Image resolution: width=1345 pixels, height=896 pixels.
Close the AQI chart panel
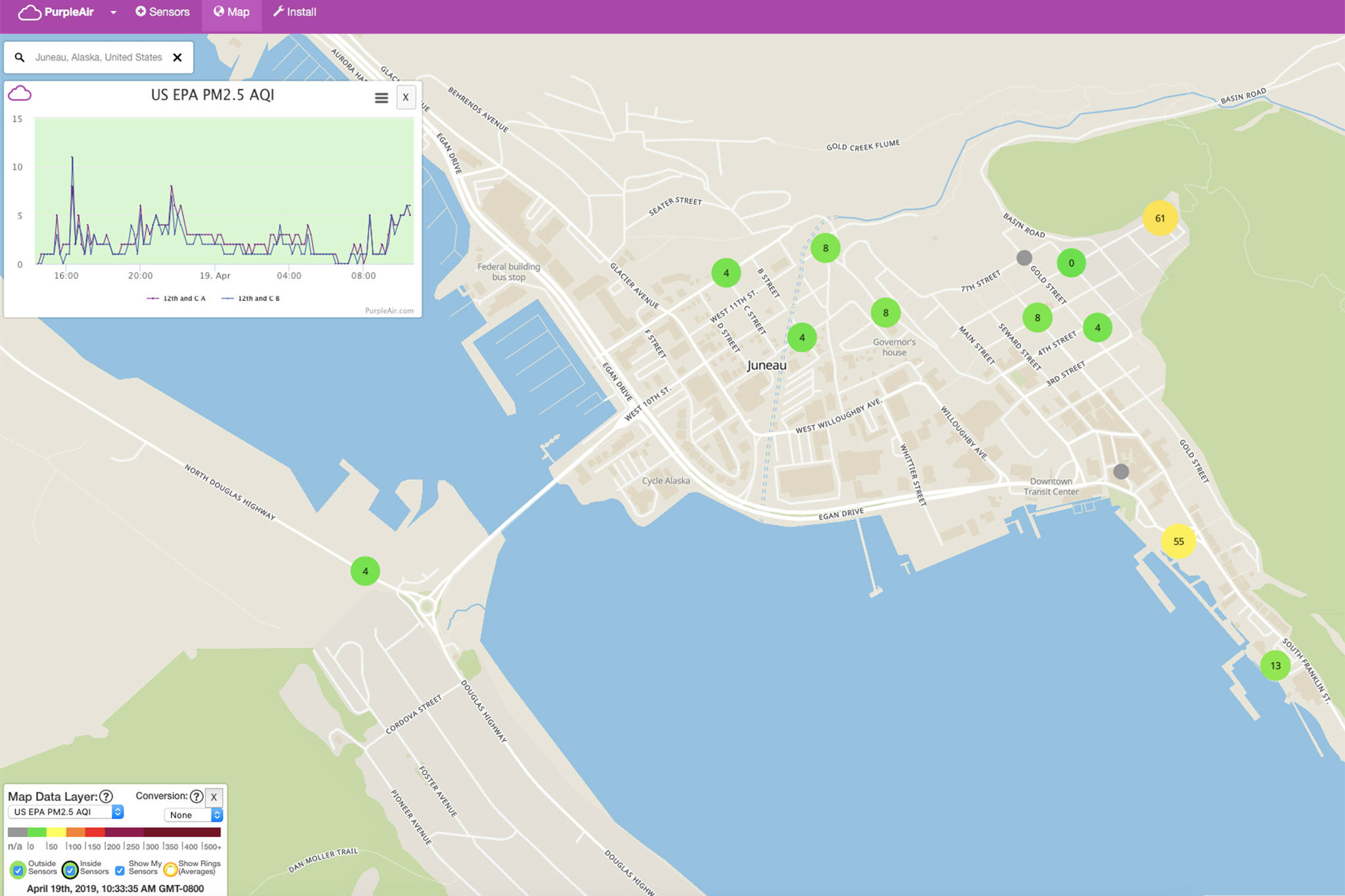(405, 98)
